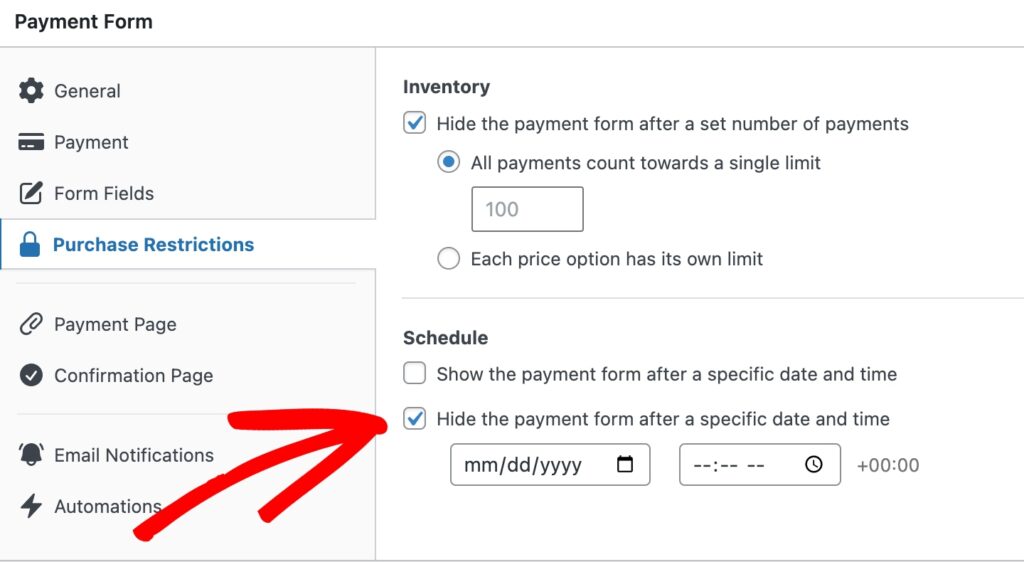Click the payment limit number field
Viewport: 1024px width, 562px height.
527,210
